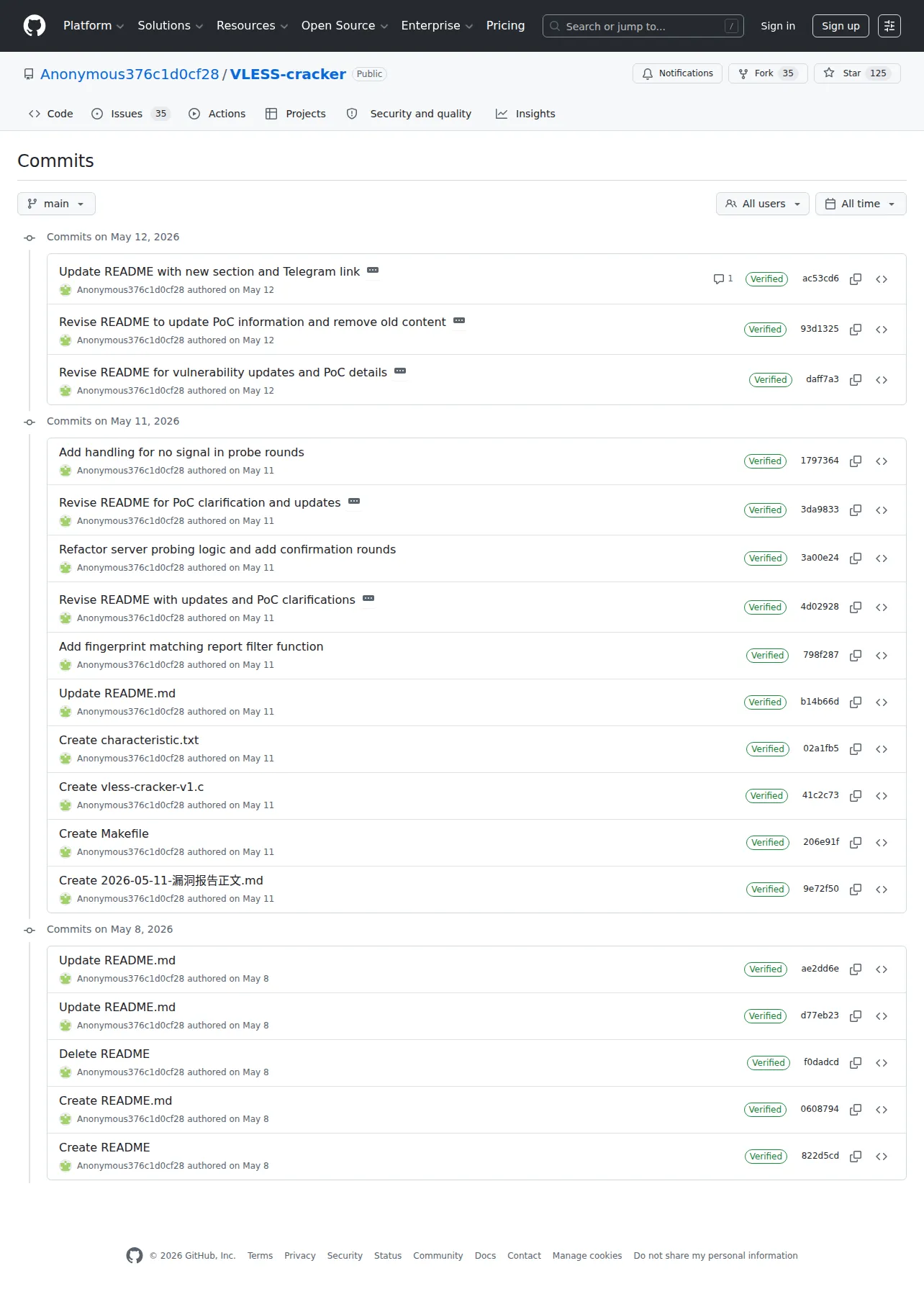Viewport: 924px width, 1294px height.
Task: Open the All users filter dropdown
Action: pyautogui.click(x=763, y=204)
